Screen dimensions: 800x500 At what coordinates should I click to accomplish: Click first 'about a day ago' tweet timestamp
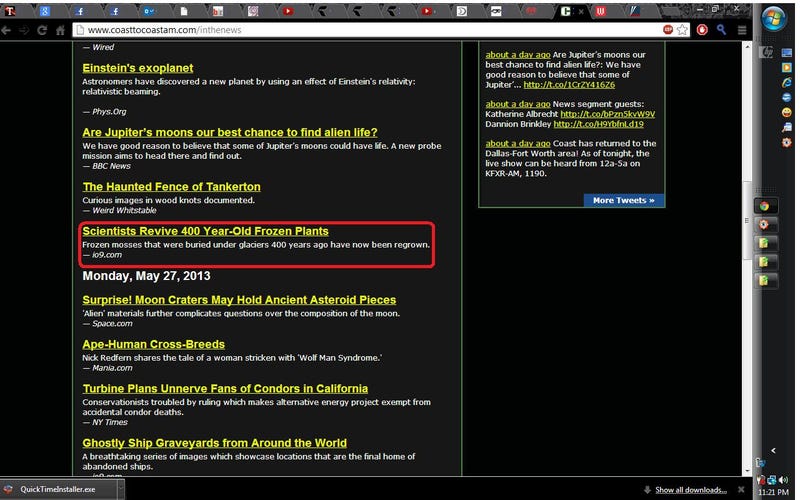tap(518, 55)
